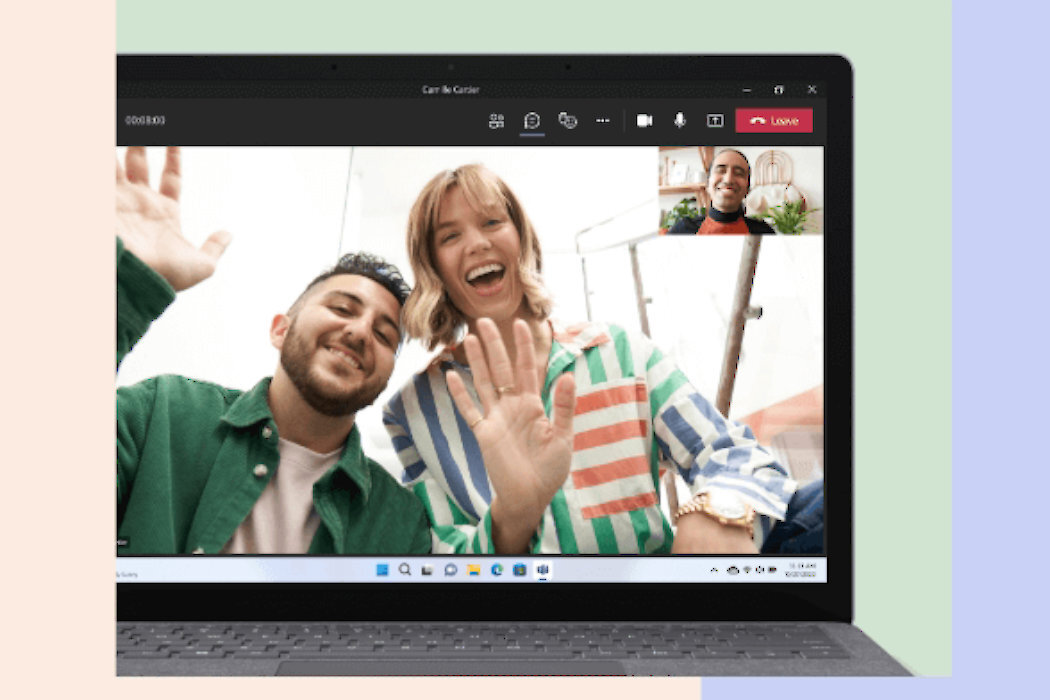Click the Share content screen icon
The image size is (1050, 700).
tap(715, 121)
